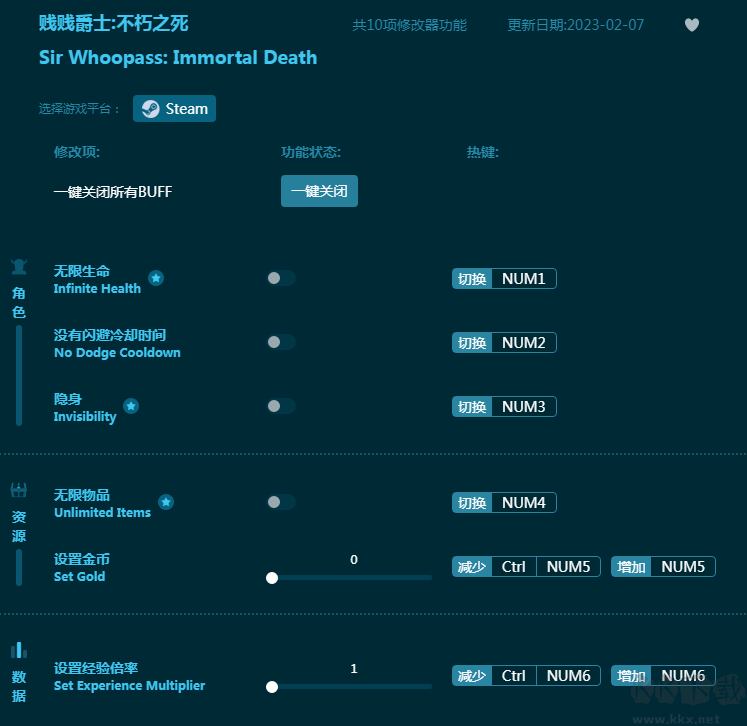Click the NUM5 increase gold hotkey

[663, 567]
